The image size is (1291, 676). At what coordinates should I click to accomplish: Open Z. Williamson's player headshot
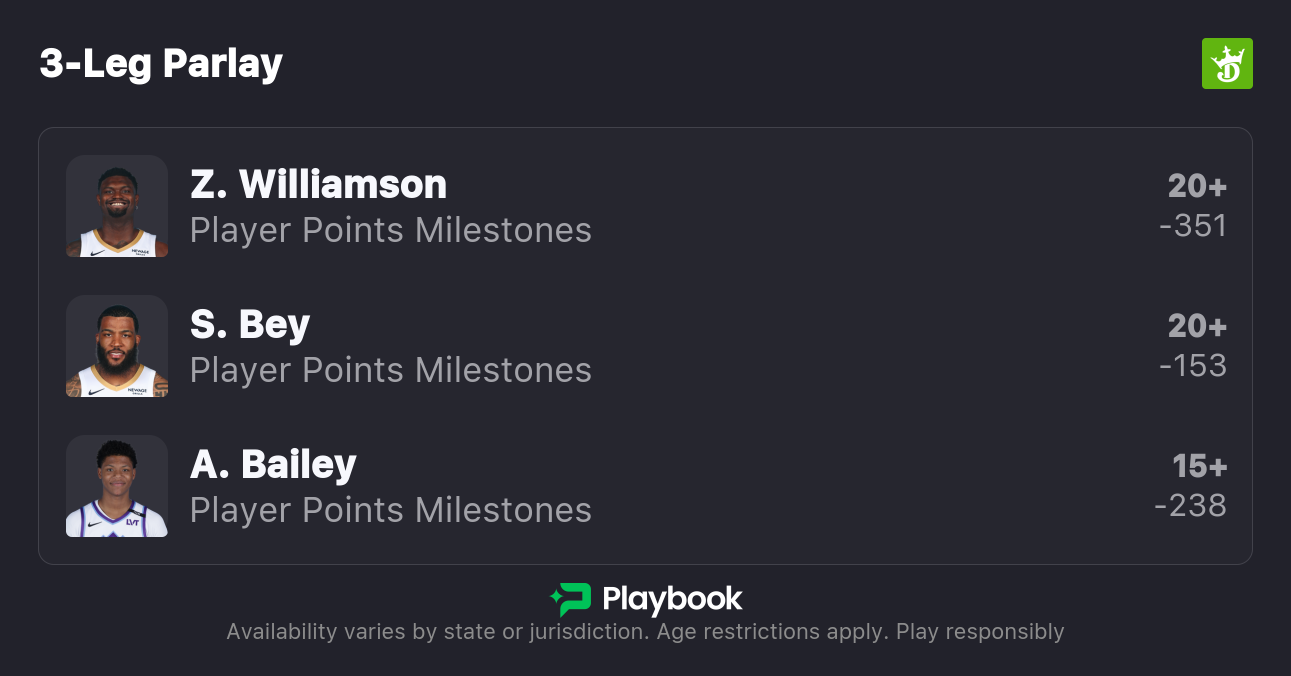tap(117, 206)
